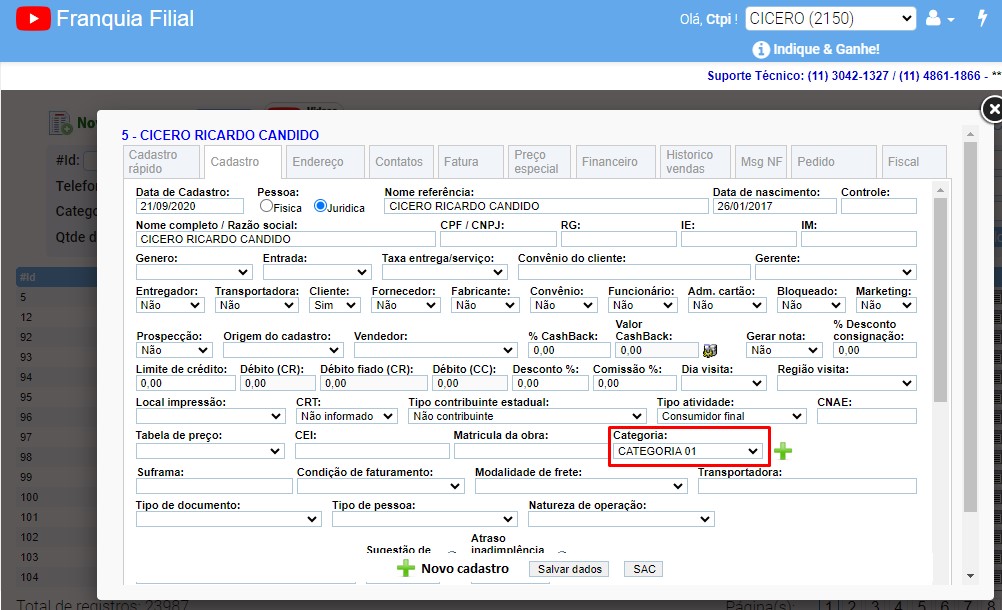The width and height of the screenshot is (1002, 610).
Task: Open the Cliente dropdown showing Sim
Action: (335, 305)
